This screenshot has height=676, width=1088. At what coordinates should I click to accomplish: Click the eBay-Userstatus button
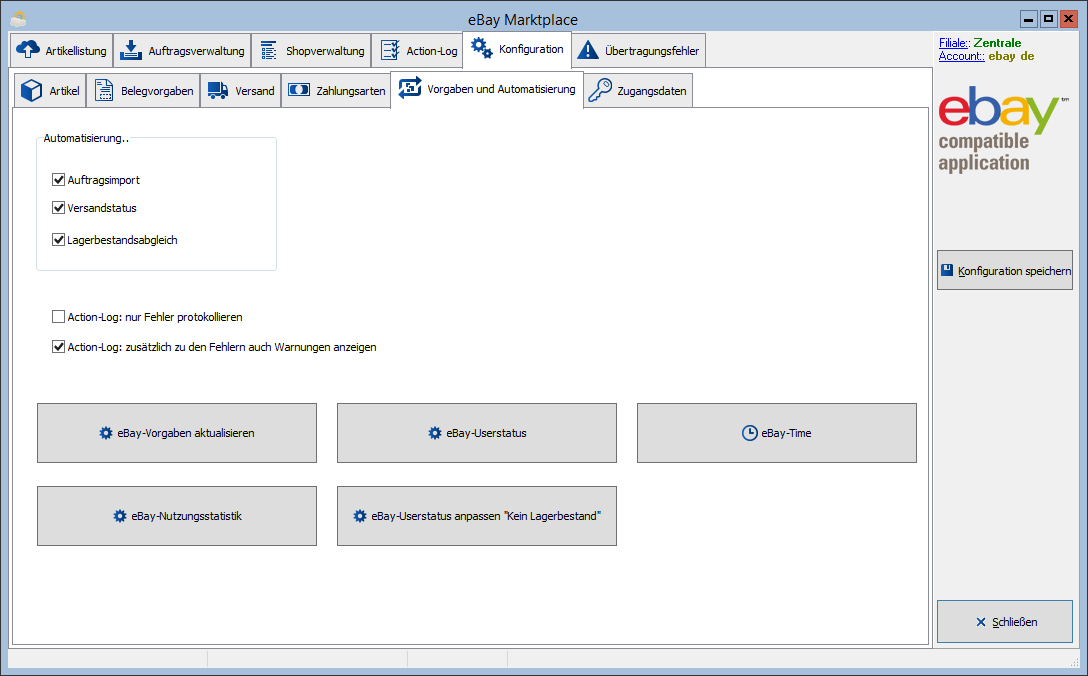coord(477,433)
